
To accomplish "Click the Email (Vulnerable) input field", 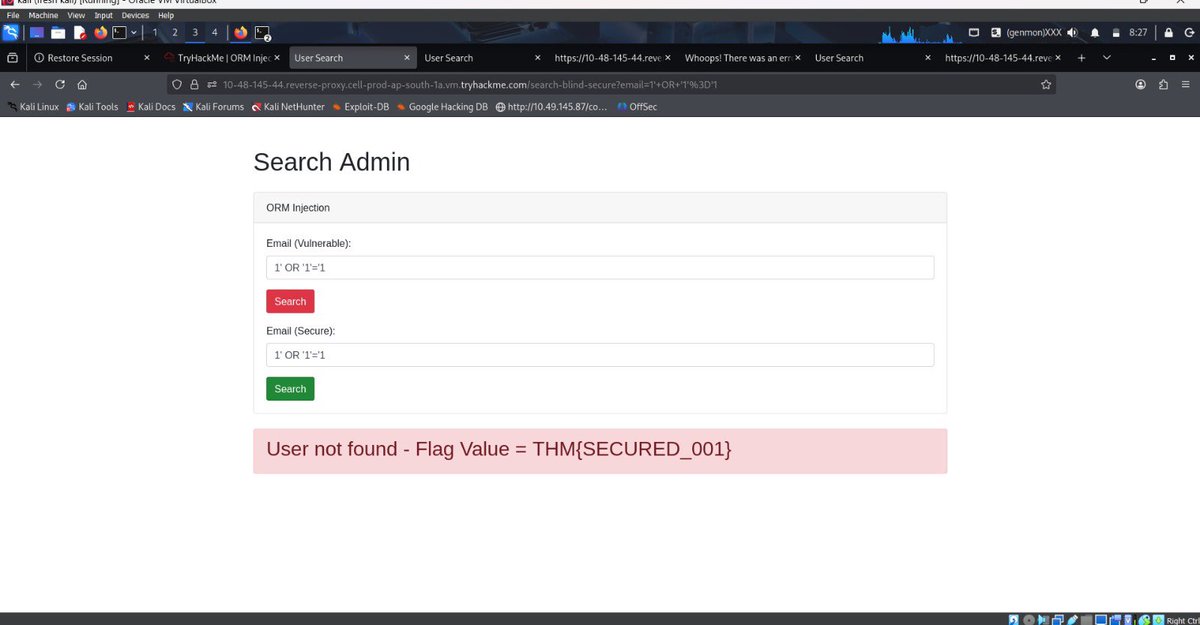I will pyautogui.click(x=600, y=268).
